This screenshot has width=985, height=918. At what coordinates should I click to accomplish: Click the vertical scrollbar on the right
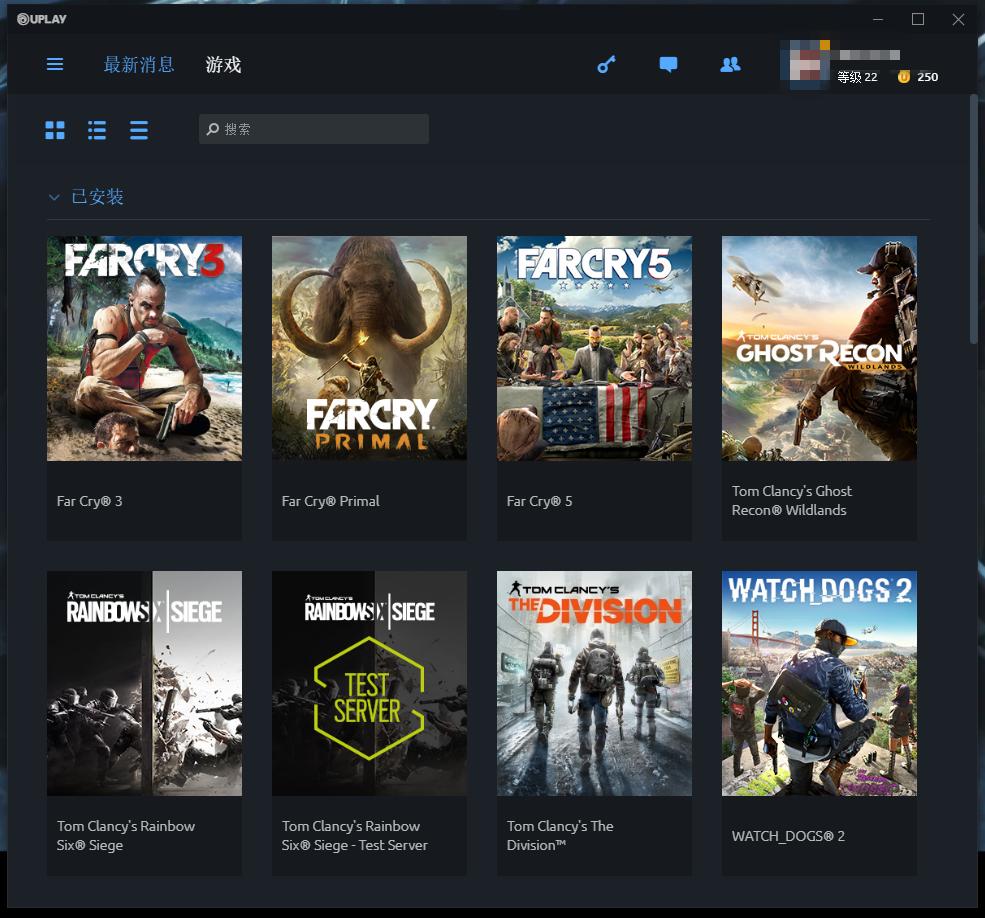973,219
